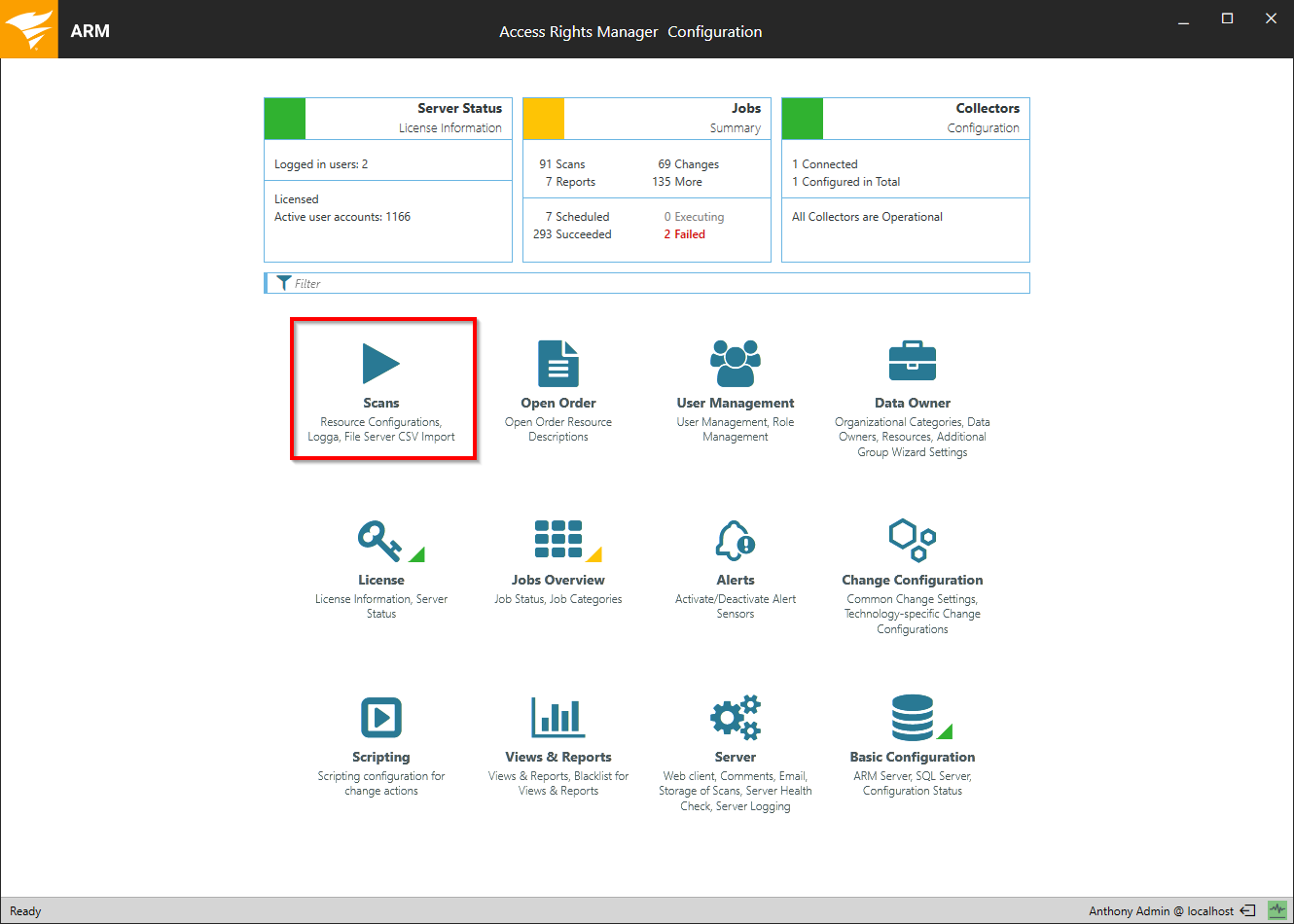This screenshot has height=924, width=1294.
Task: Open Change Configuration hexagons icon
Action: (913, 540)
